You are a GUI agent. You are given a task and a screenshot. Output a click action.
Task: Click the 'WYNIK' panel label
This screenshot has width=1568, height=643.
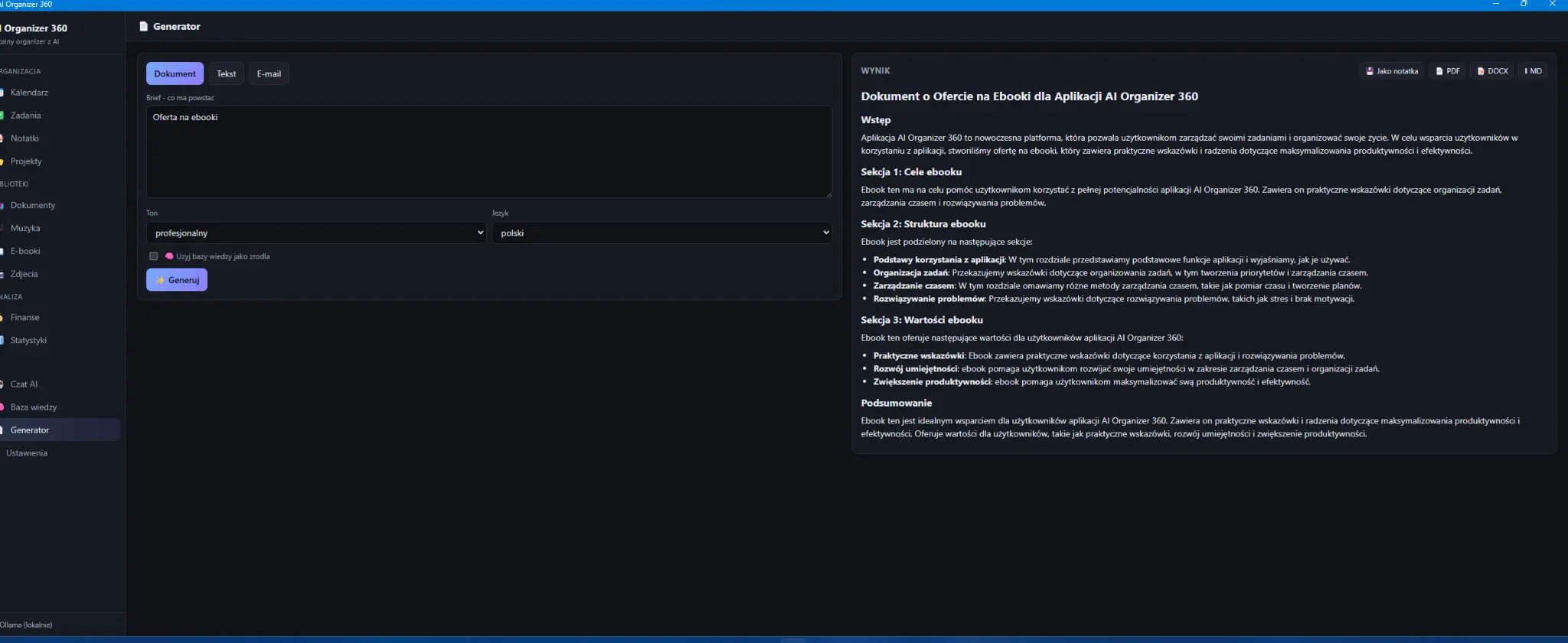875,70
